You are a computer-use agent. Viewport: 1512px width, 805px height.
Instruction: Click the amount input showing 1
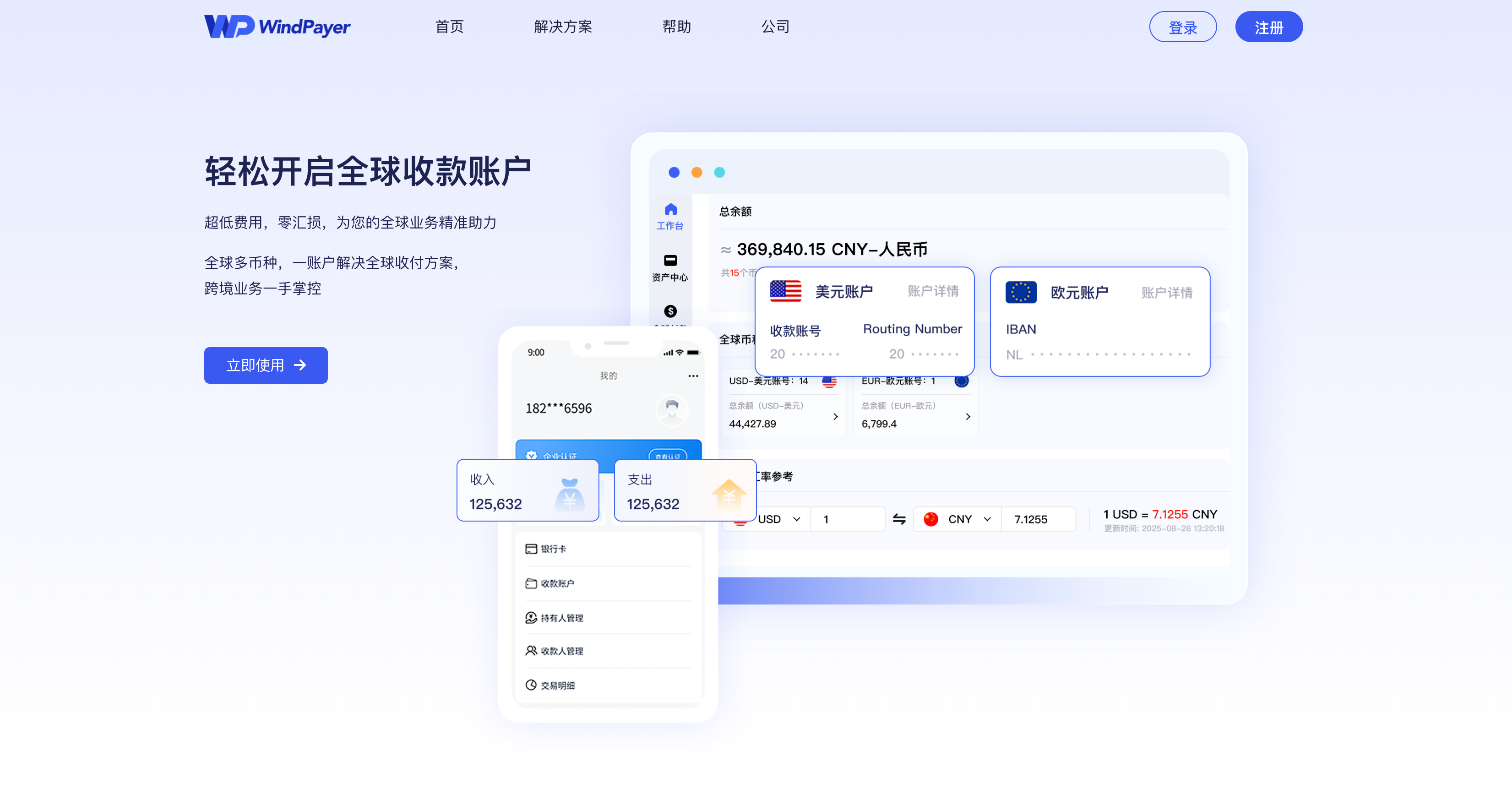pos(848,519)
